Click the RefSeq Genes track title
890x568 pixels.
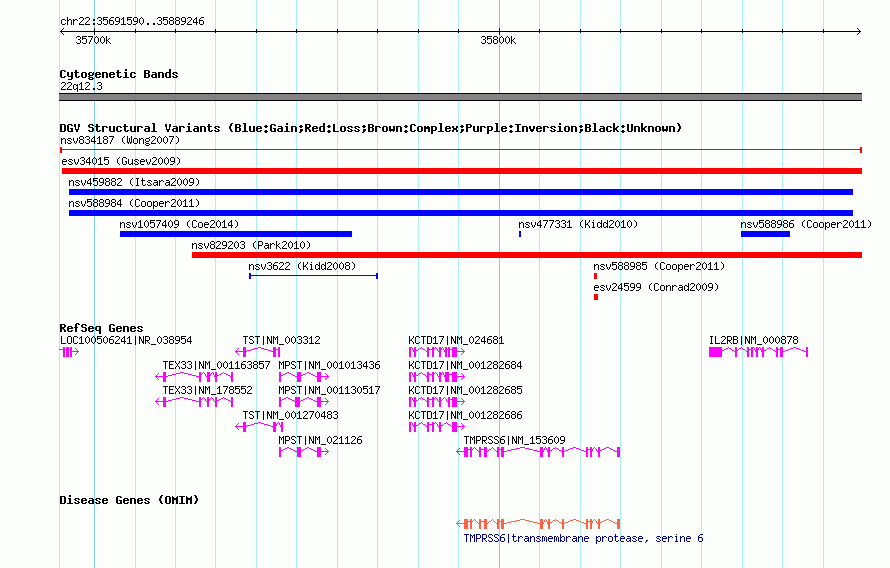(101, 328)
